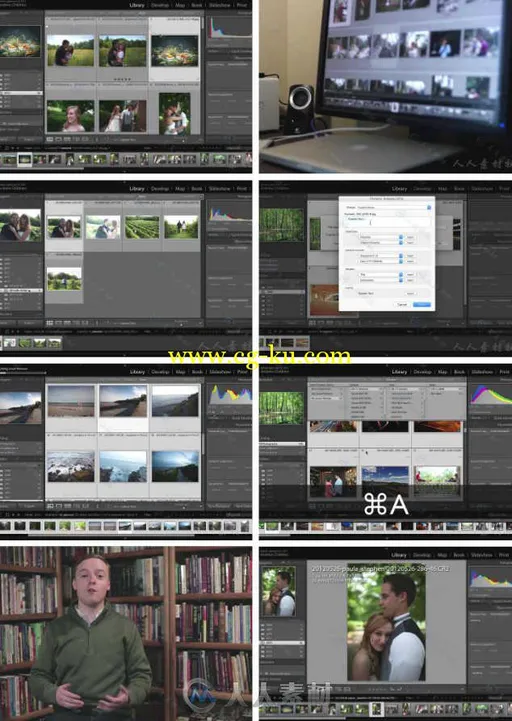Select the vineyard rows thumbnail in grid
Viewport: 512px width, 721px height.
(x=142, y=227)
